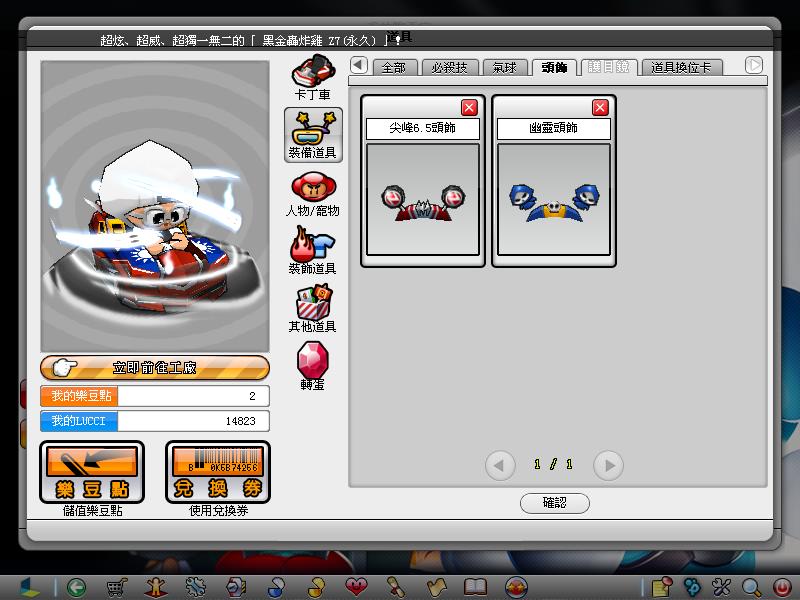Click the nut and bolt icon
Viewport: 800px width, 600px height.
(x=236, y=587)
